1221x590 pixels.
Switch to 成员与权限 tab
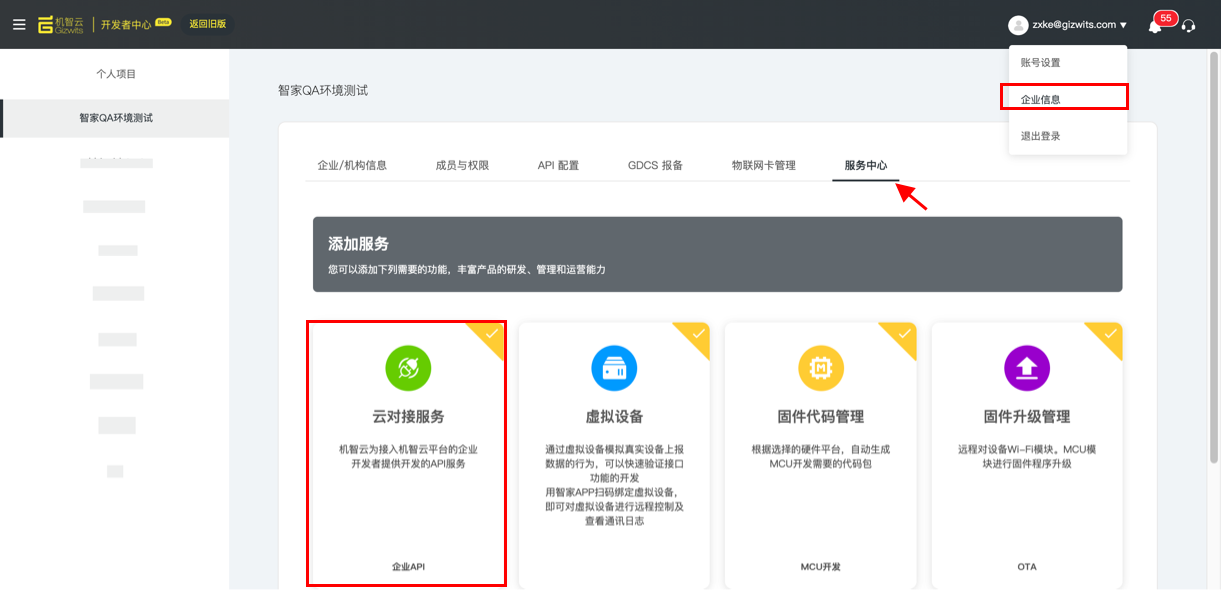(x=462, y=165)
